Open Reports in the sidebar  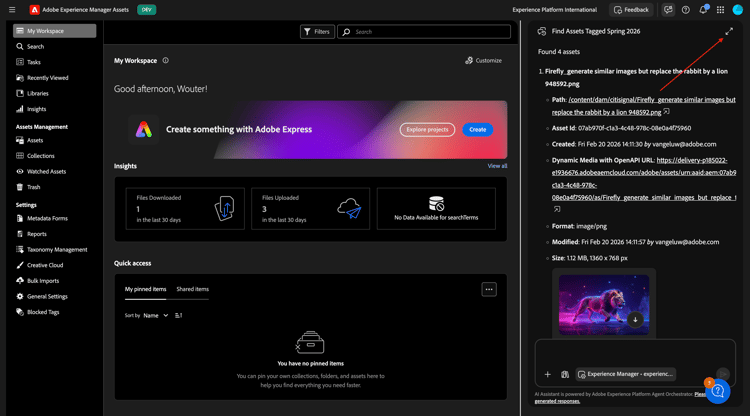[32, 234]
